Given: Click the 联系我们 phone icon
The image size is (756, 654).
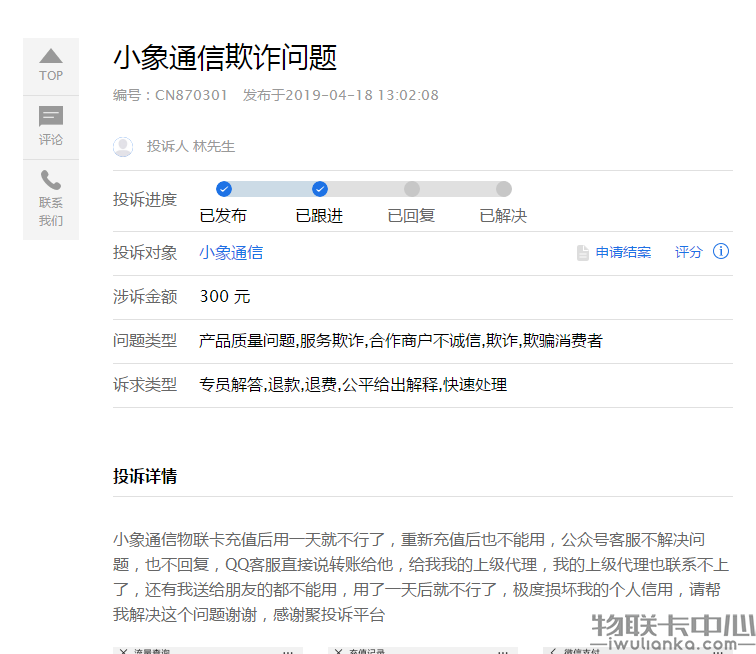Looking at the screenshot, I should tap(51, 180).
